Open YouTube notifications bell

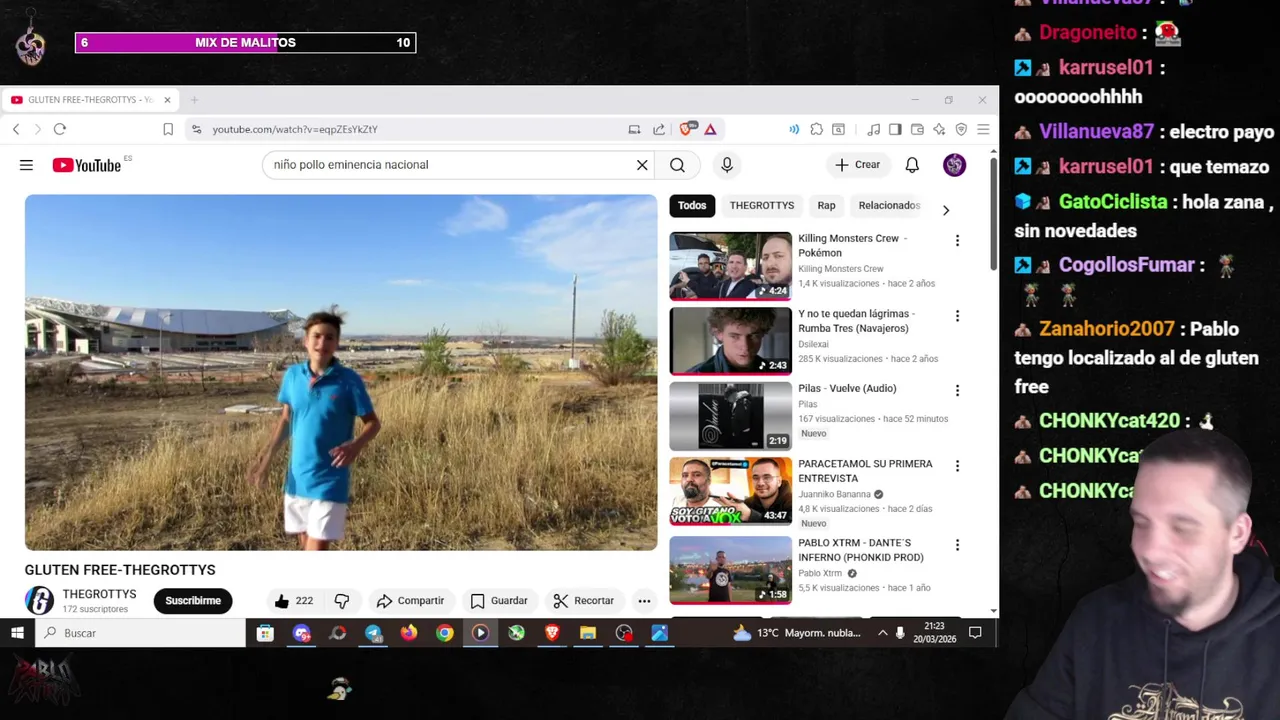912,165
